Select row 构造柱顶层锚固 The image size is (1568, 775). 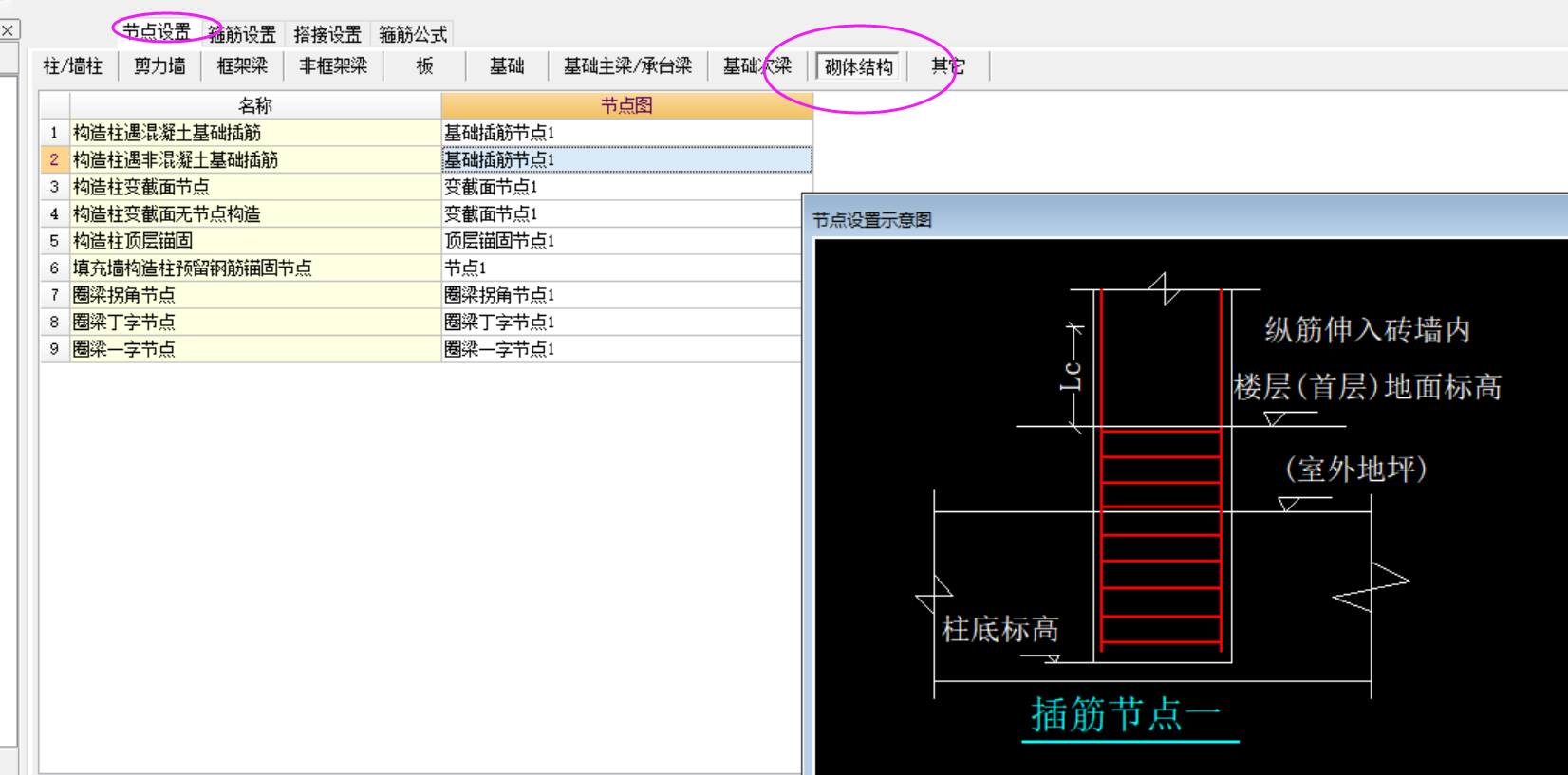[255, 241]
